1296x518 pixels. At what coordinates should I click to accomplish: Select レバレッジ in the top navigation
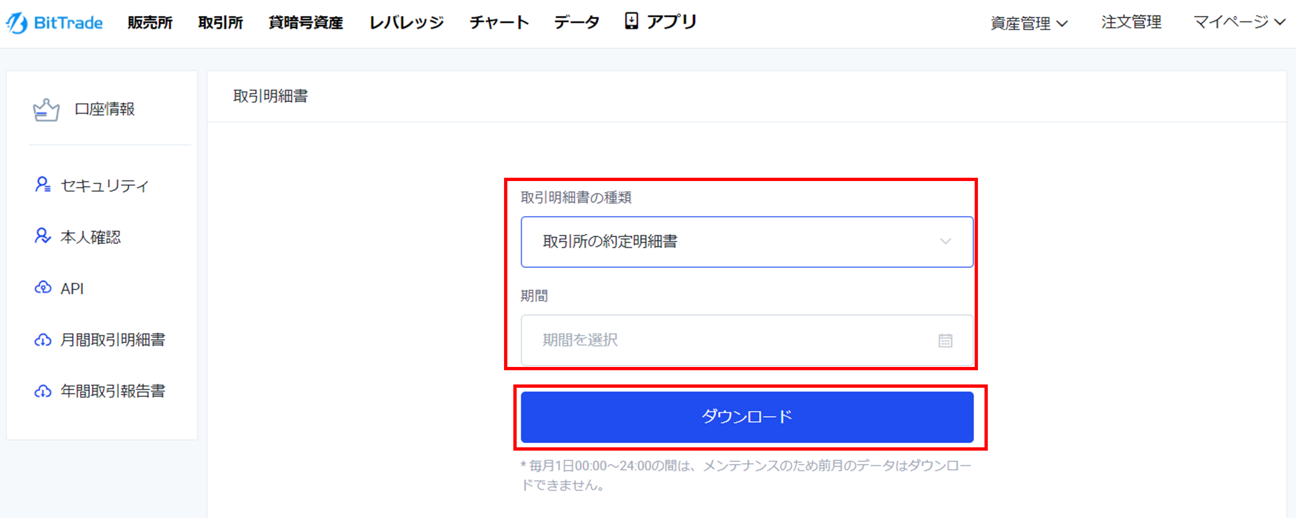[x=406, y=22]
